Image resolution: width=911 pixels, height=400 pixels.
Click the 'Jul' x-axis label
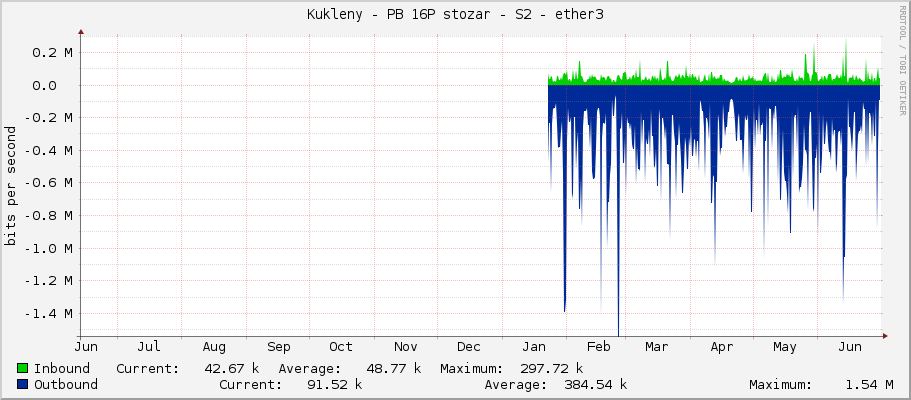149,347
